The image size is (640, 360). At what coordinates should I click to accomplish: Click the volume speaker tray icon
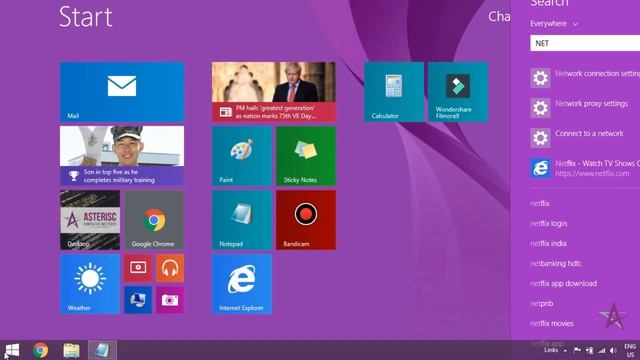613,350
